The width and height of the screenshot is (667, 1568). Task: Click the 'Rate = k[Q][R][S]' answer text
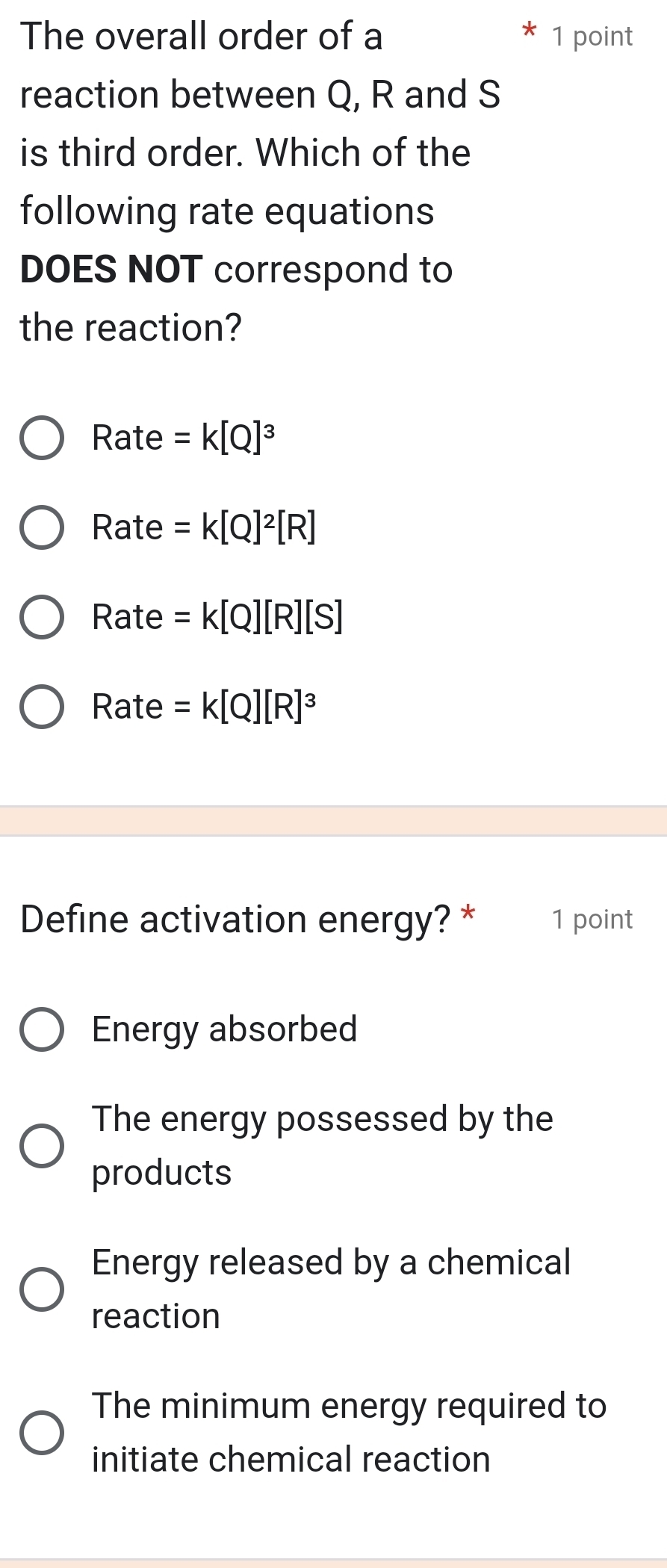tap(217, 617)
